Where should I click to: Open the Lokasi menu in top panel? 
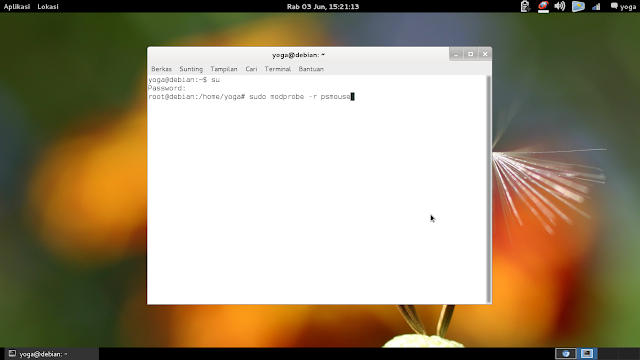(48, 7)
